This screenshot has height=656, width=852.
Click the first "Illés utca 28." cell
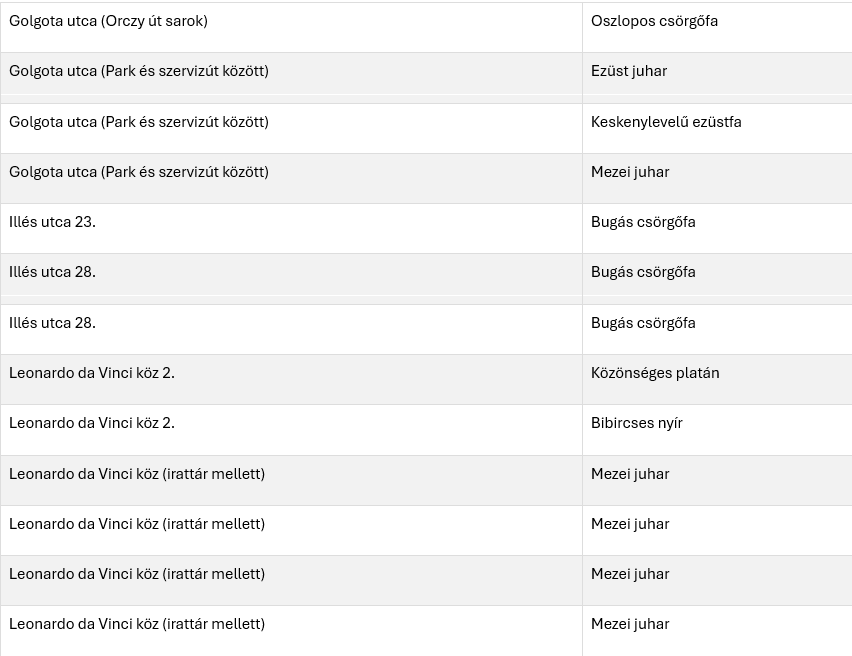52,272
